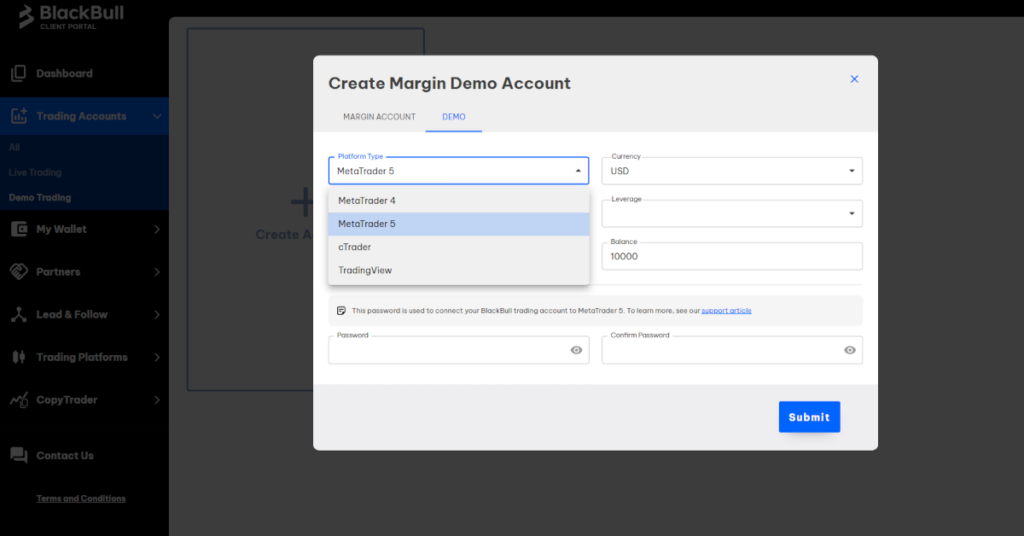
Task: Collapse the Trading Accounts section
Action: pyautogui.click(x=157, y=116)
